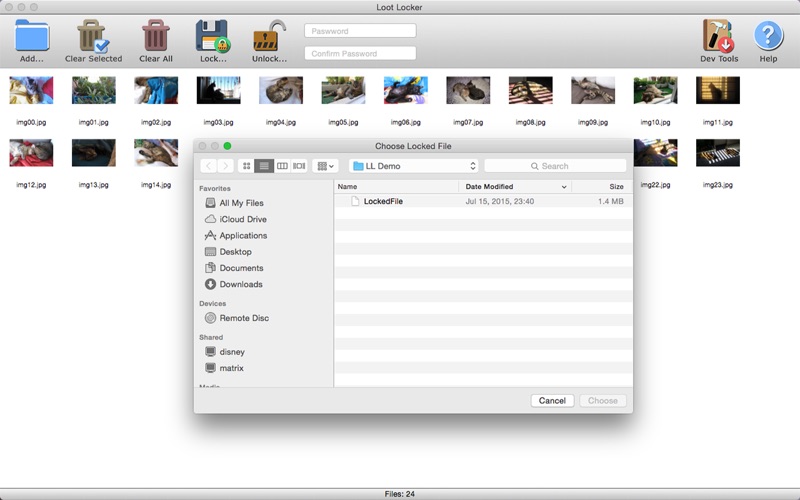
Task: Open the LL Demo folder location popup
Action: (x=414, y=166)
